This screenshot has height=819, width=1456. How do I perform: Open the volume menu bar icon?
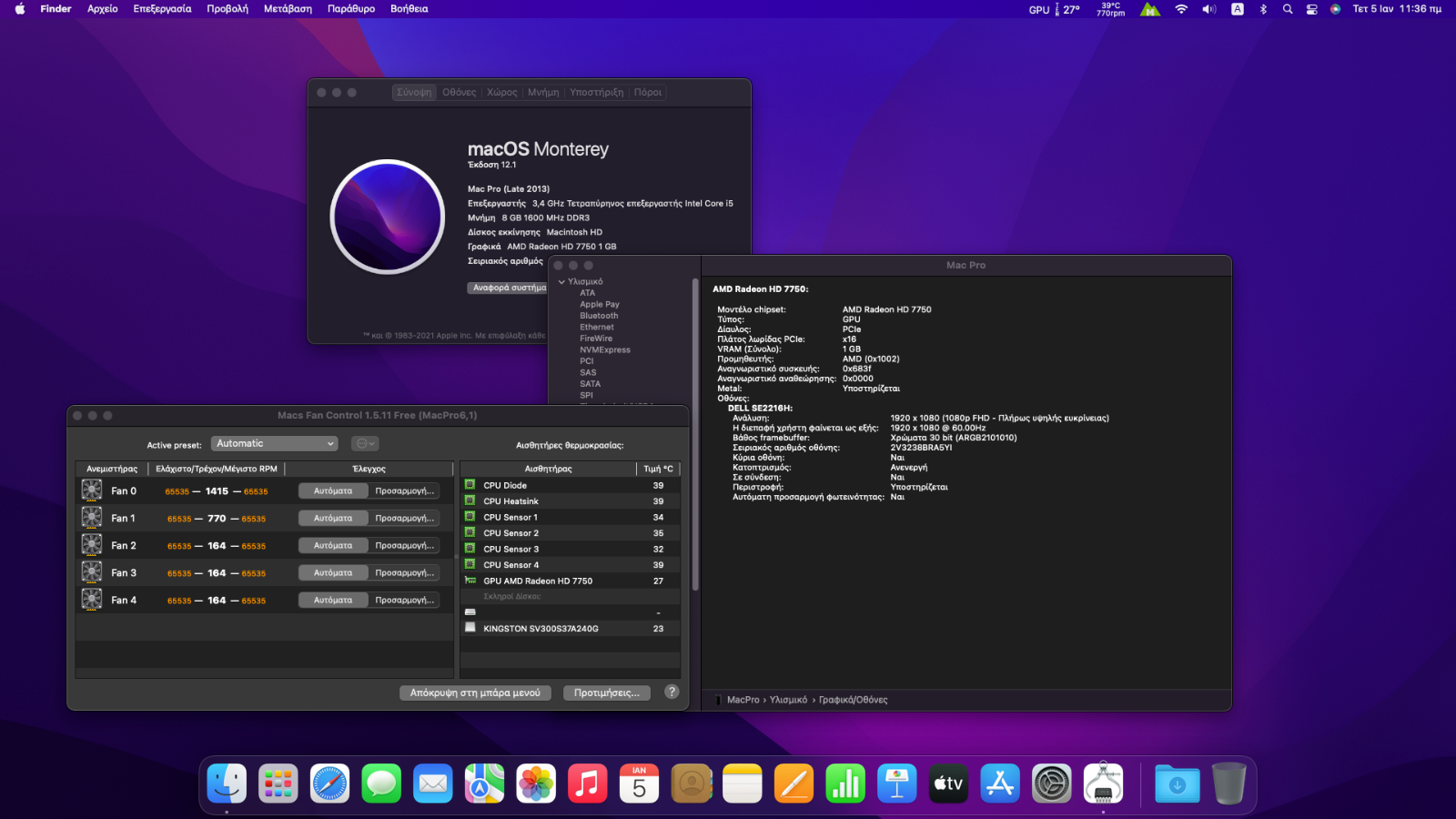click(1208, 9)
